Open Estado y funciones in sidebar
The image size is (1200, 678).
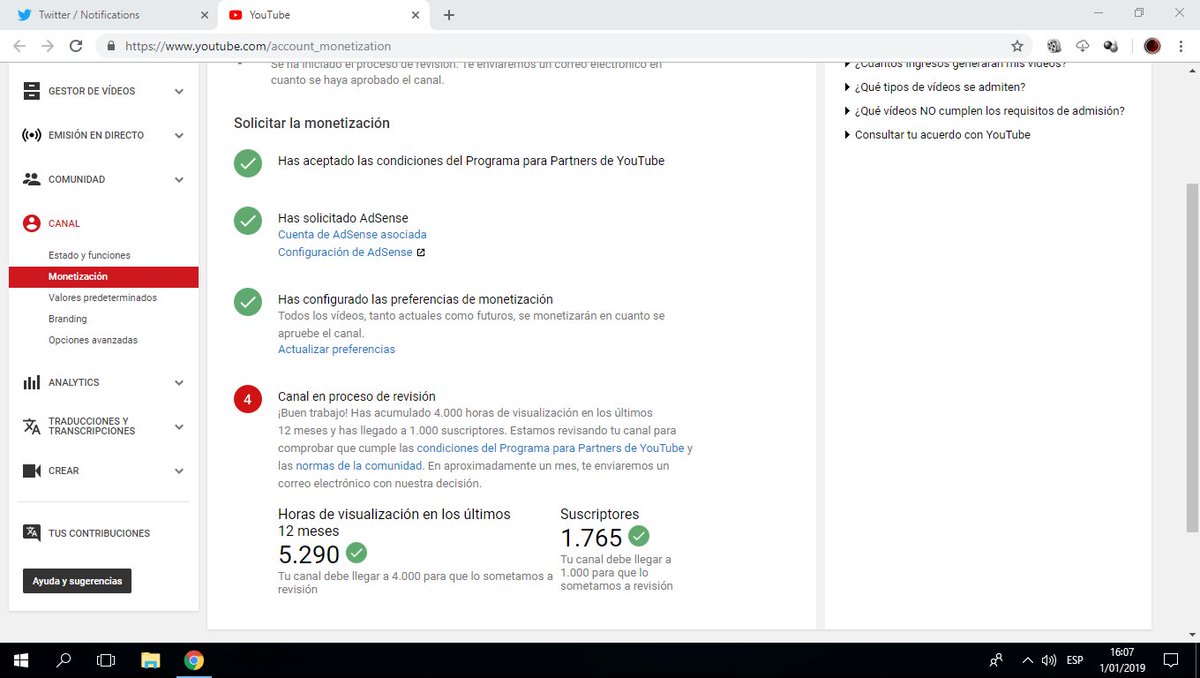(89, 255)
